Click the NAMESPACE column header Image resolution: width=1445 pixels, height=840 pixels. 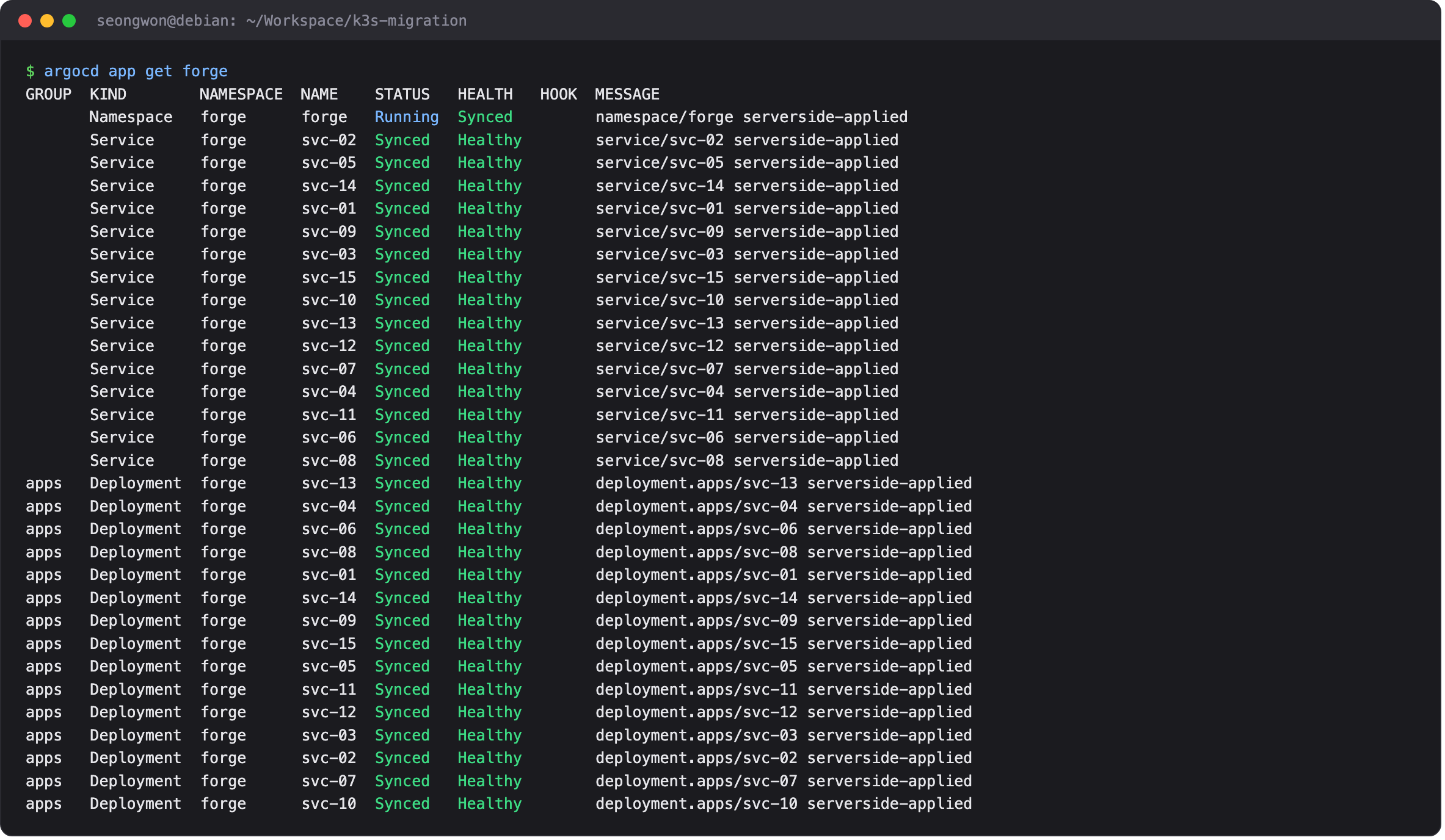(241, 95)
